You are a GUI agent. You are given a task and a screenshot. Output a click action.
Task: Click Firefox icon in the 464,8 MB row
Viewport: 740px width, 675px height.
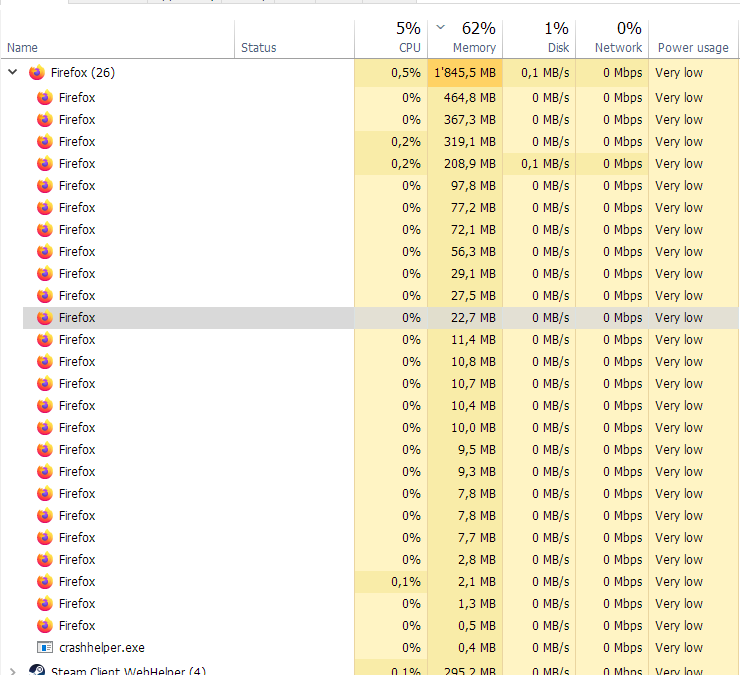[45, 98]
